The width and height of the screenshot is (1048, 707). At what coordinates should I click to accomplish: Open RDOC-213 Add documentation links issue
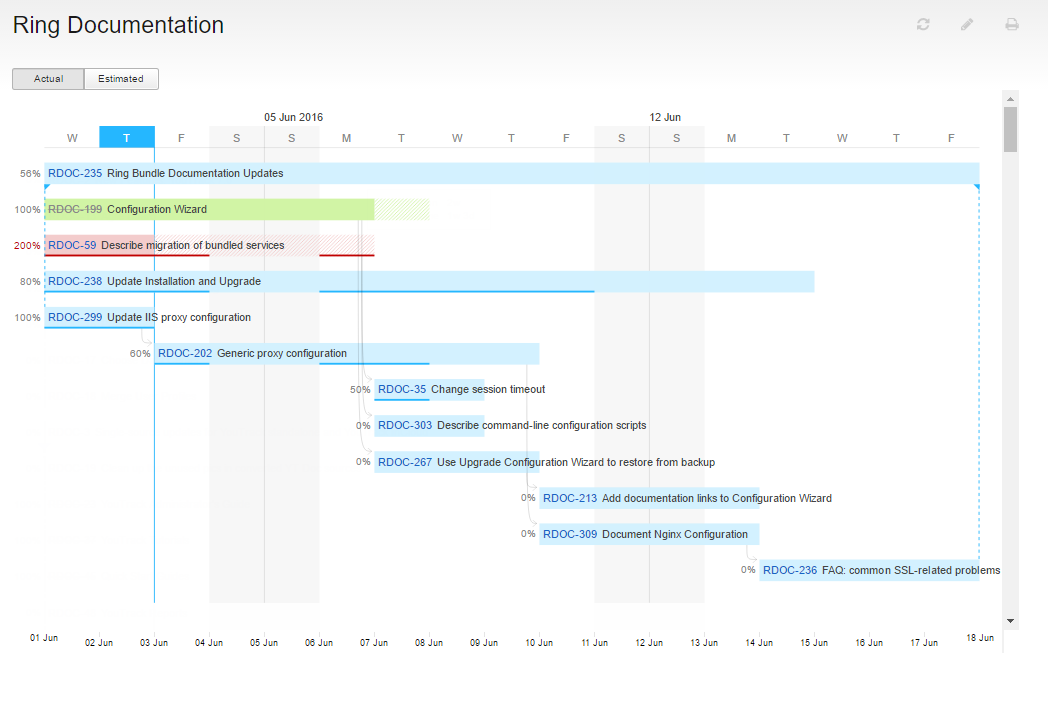(569, 498)
